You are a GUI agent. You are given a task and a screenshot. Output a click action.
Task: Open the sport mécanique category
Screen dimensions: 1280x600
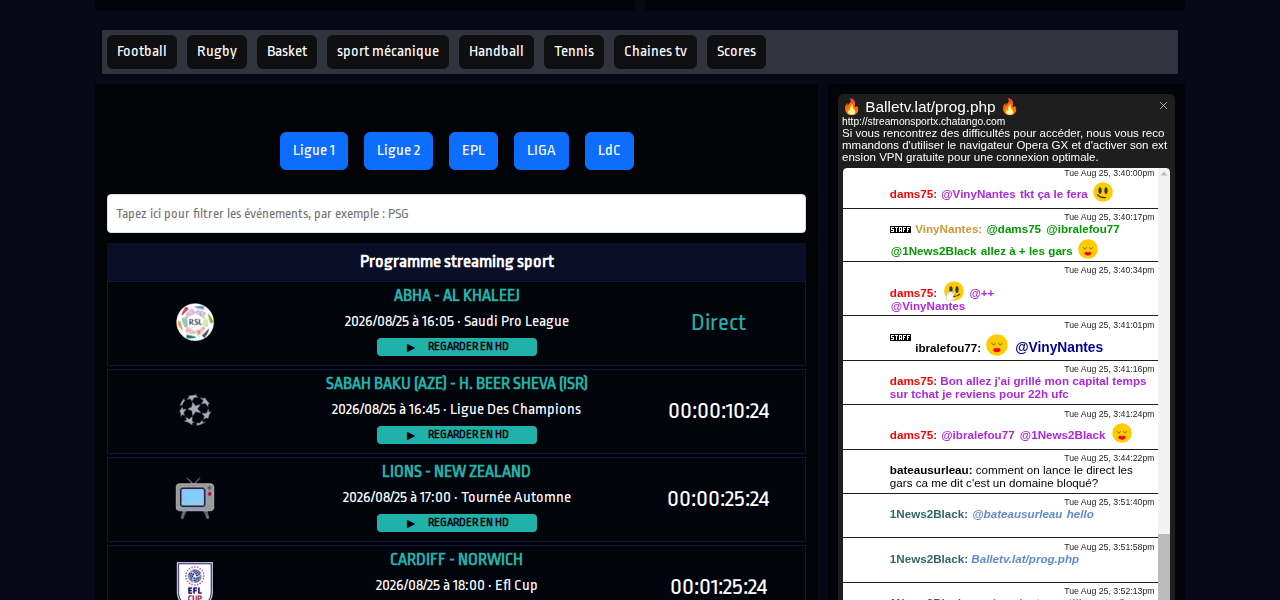388,52
